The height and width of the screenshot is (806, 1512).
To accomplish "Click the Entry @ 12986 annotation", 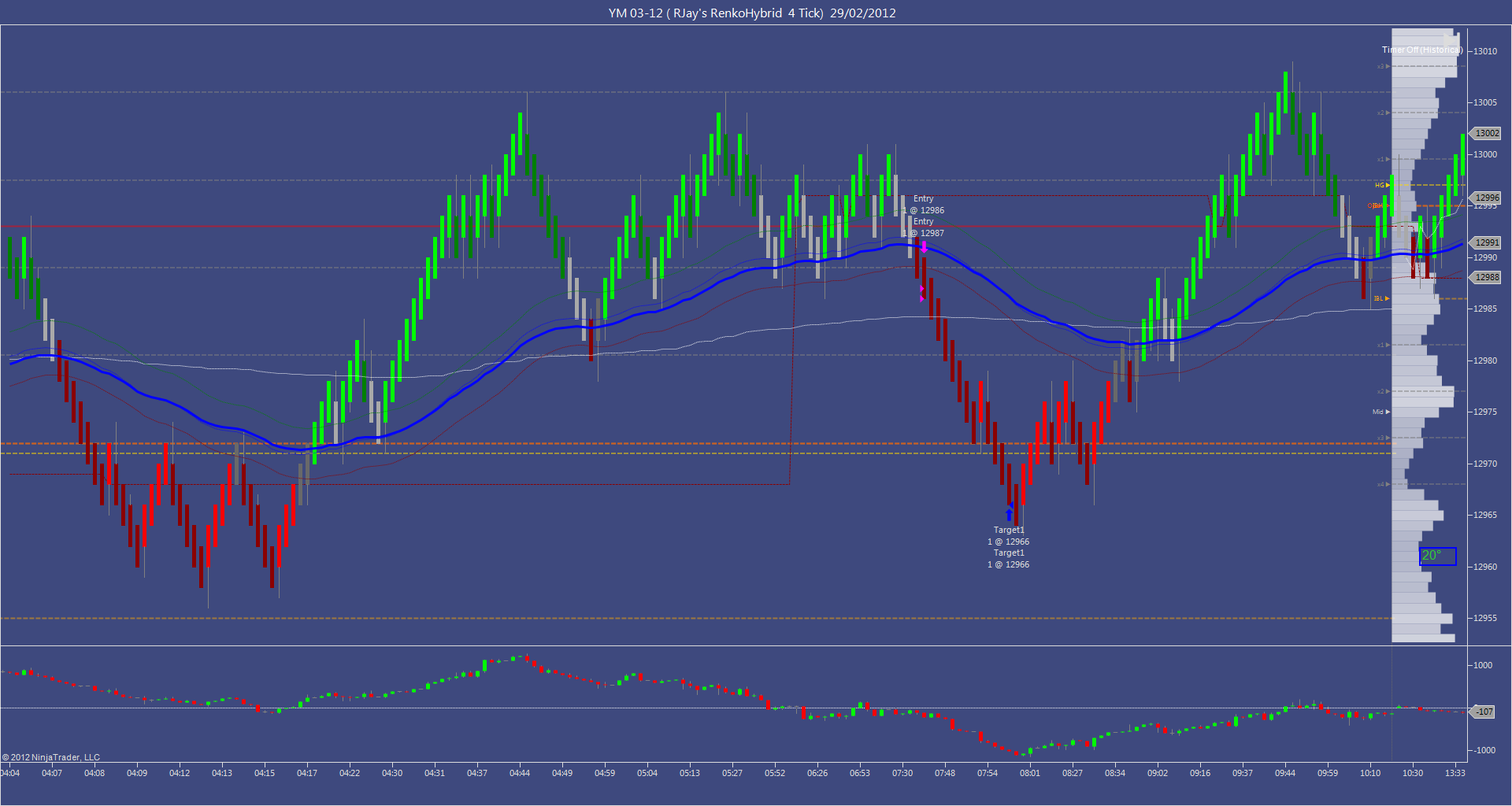I will coord(924,205).
